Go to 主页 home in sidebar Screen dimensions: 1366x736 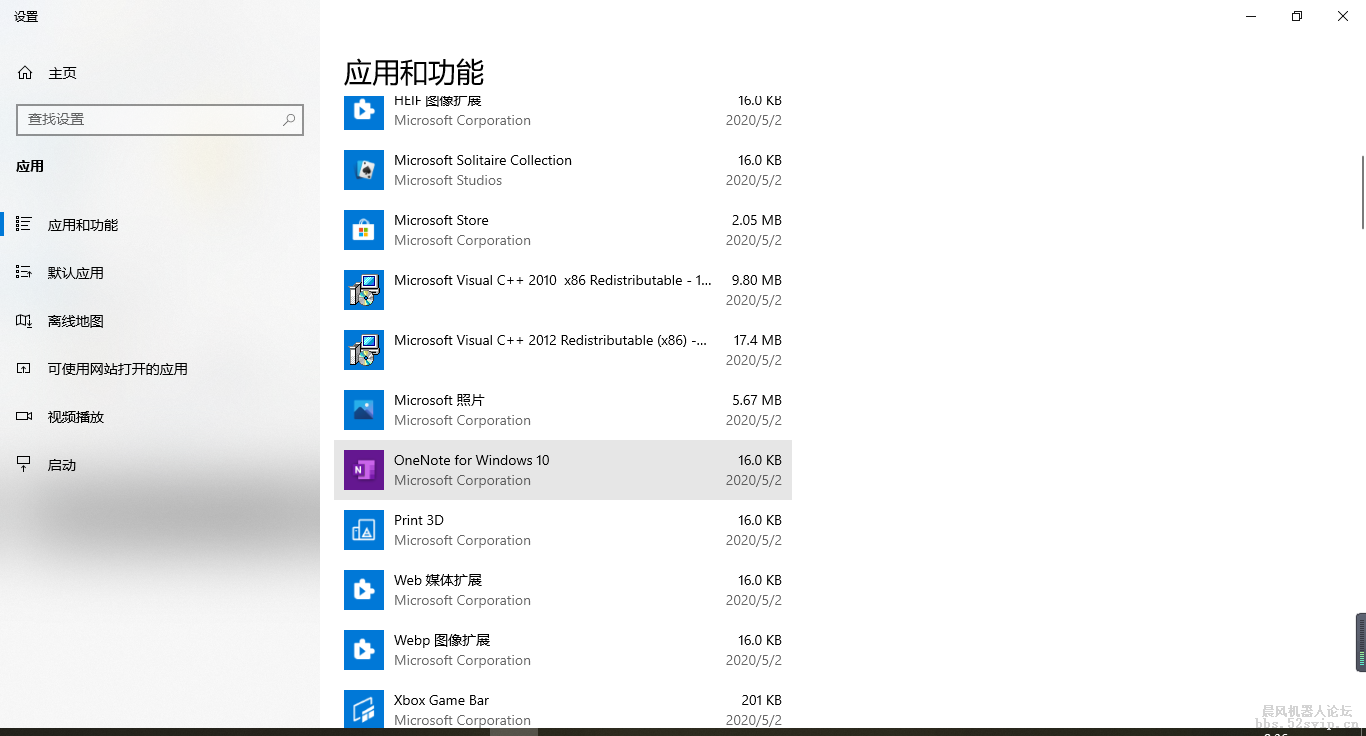tap(62, 73)
